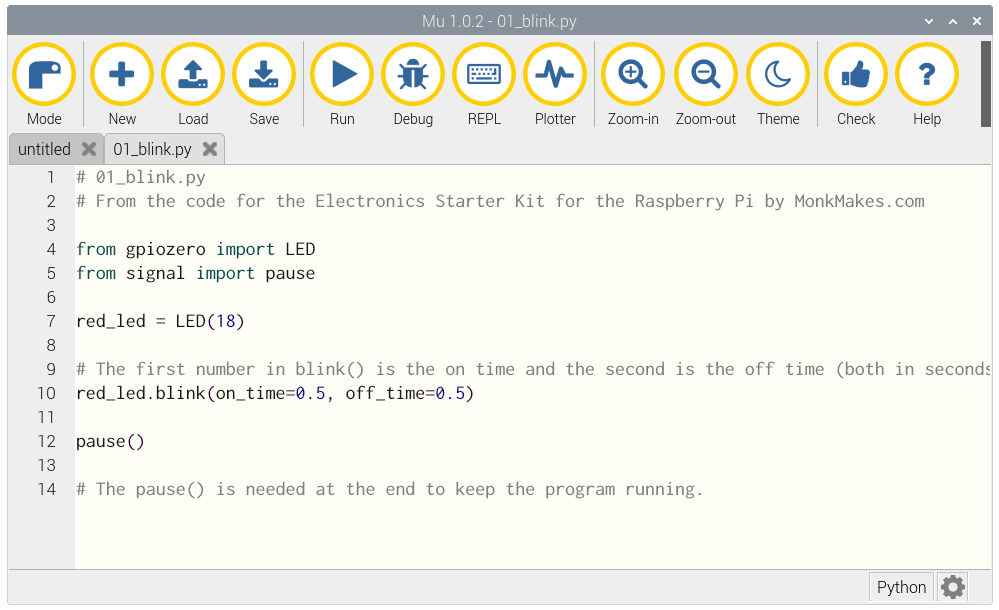Zoom in on the editor text
This screenshot has width=999, height=610.
(633, 75)
